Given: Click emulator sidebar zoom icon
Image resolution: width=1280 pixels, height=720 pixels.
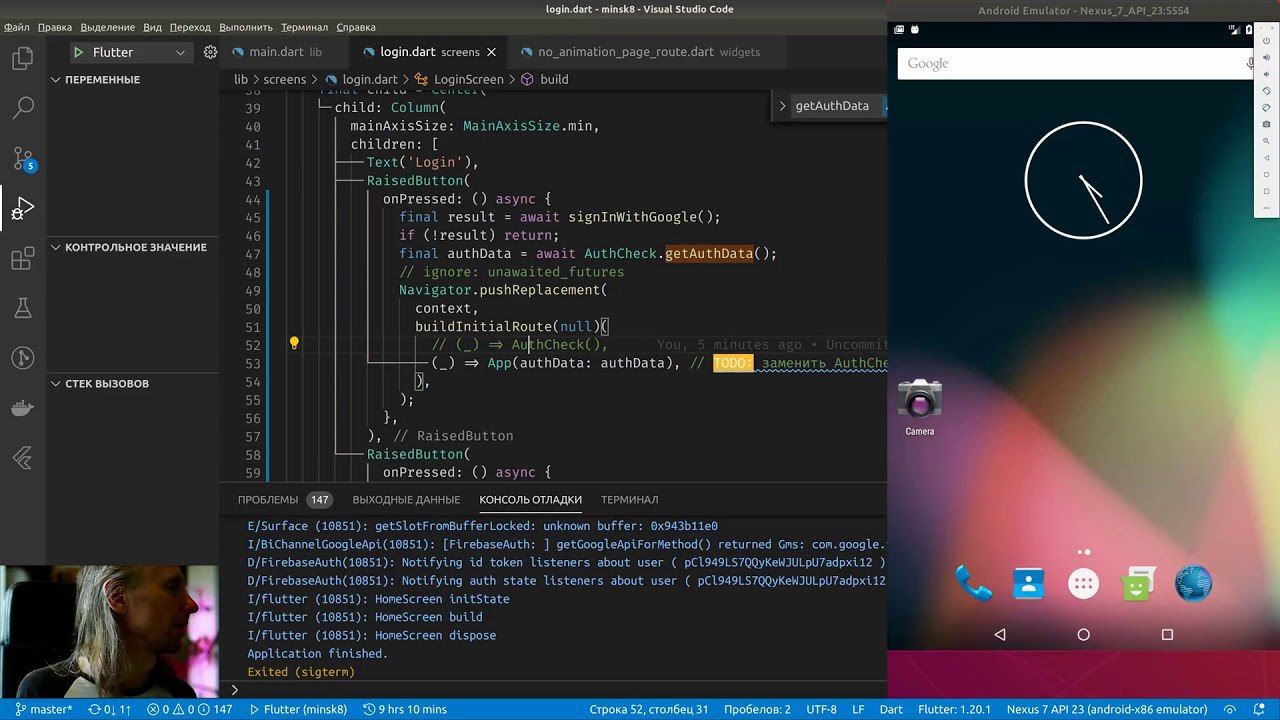Looking at the screenshot, I should tap(1266, 141).
